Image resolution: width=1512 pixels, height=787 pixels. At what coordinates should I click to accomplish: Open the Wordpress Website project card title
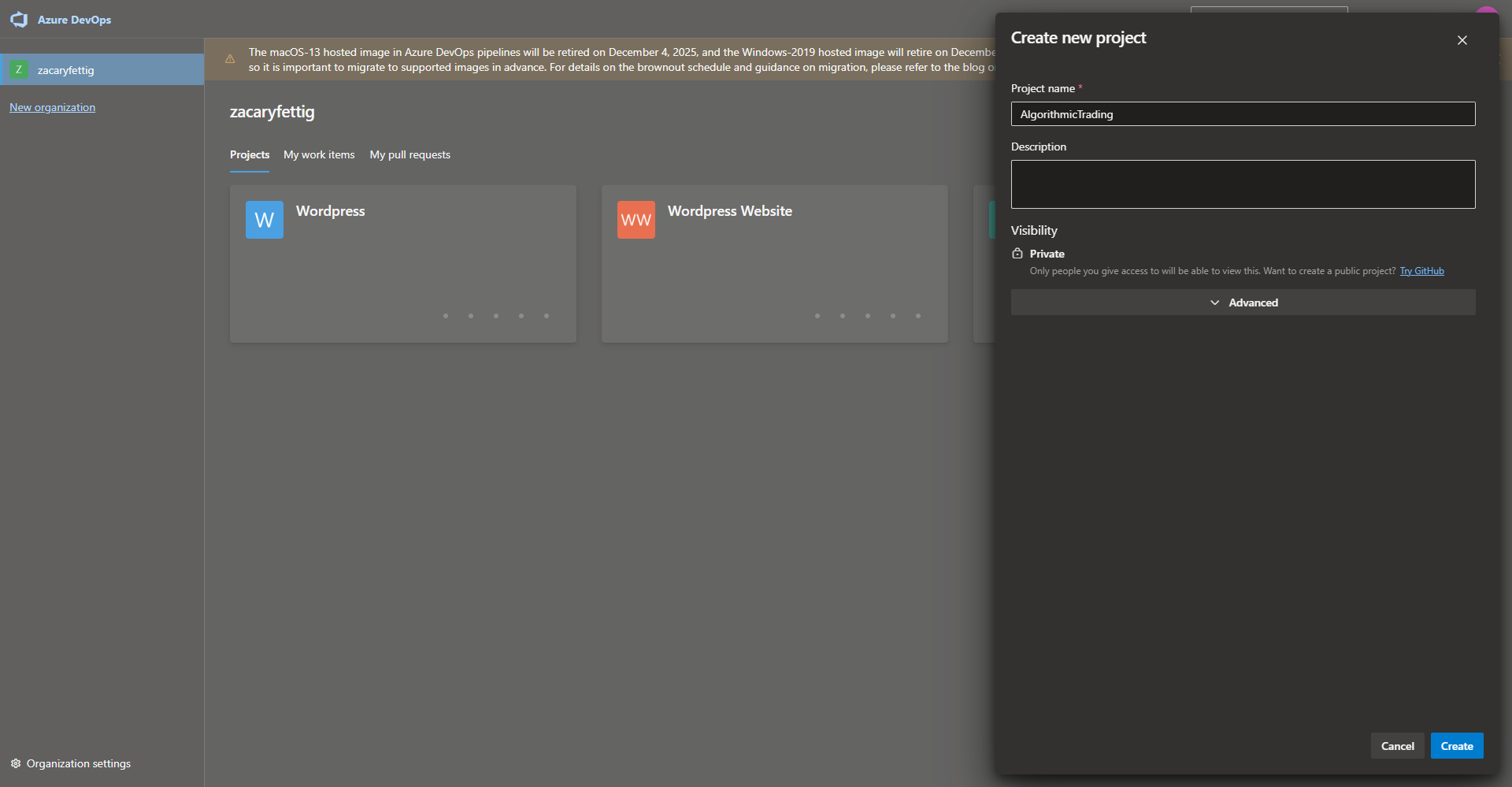[729, 211]
